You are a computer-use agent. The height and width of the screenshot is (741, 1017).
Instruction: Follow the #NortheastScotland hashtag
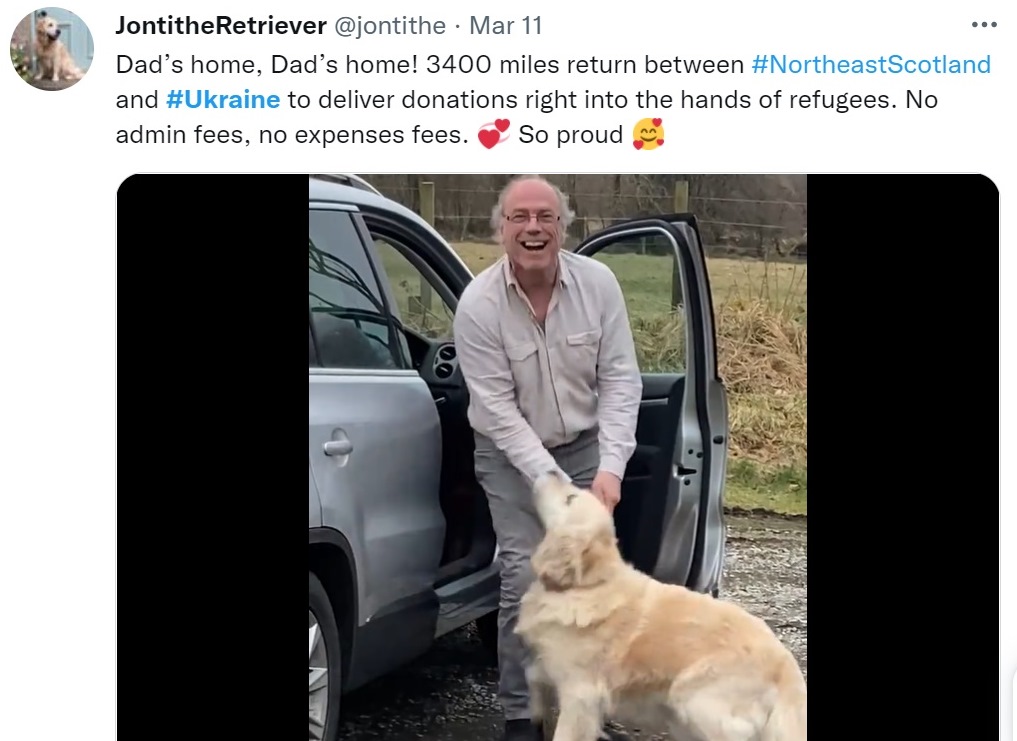tap(871, 64)
